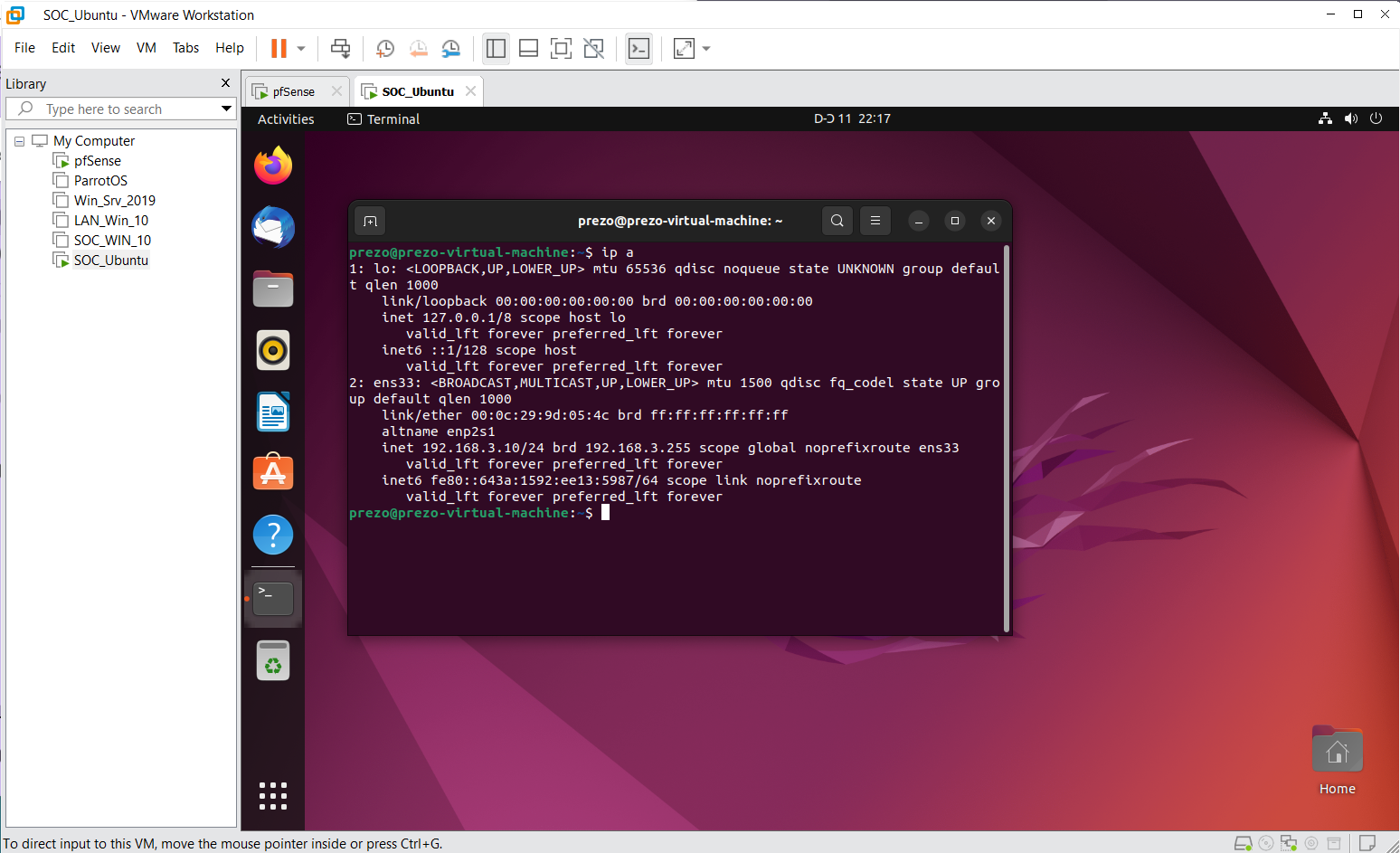Toggle Unity mode
This screenshot has height=853, width=1400.
(x=593, y=48)
